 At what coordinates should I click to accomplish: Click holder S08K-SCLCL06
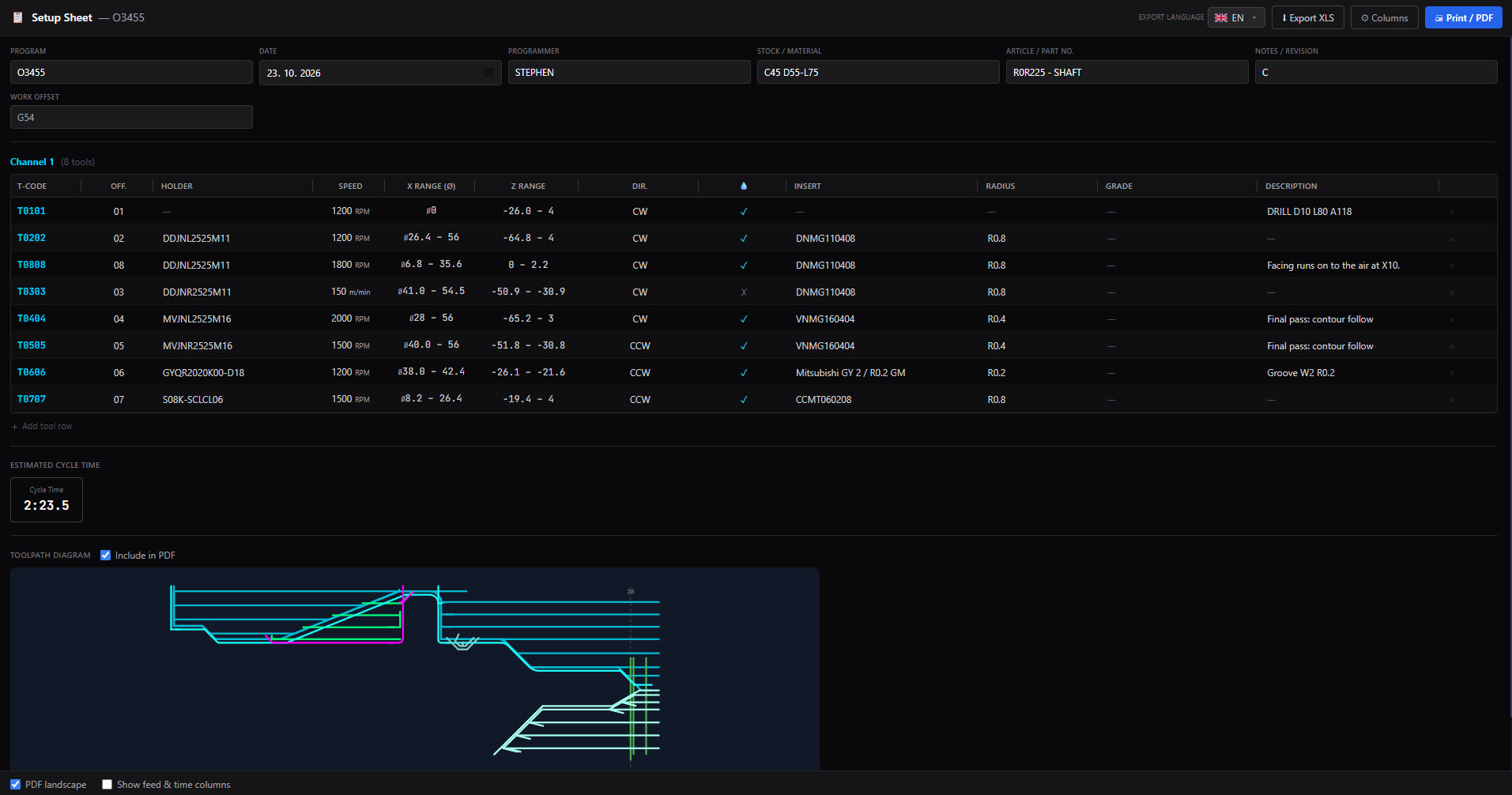coord(192,400)
